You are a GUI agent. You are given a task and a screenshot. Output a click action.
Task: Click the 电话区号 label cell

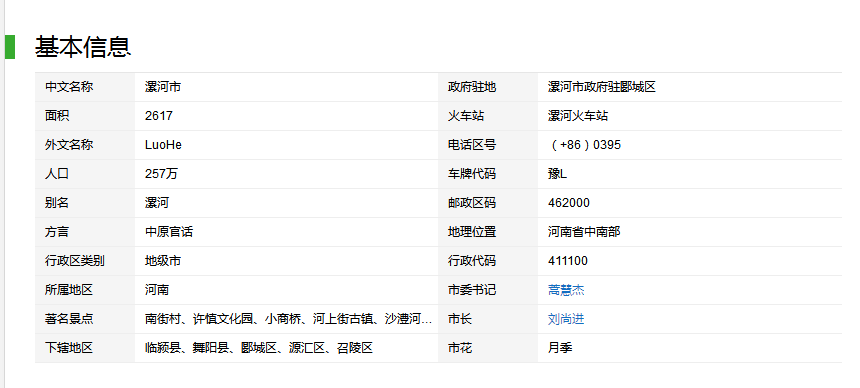pyautogui.click(x=488, y=145)
